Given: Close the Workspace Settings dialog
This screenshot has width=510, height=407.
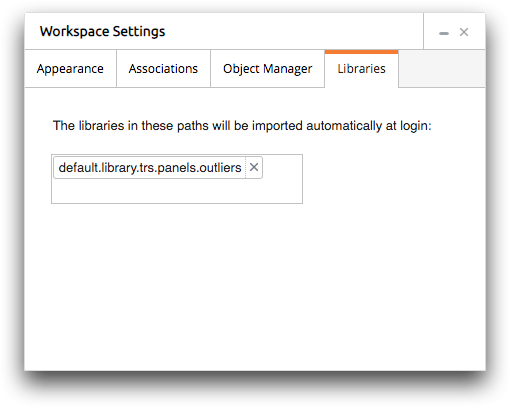Looking at the screenshot, I should pos(464,32).
